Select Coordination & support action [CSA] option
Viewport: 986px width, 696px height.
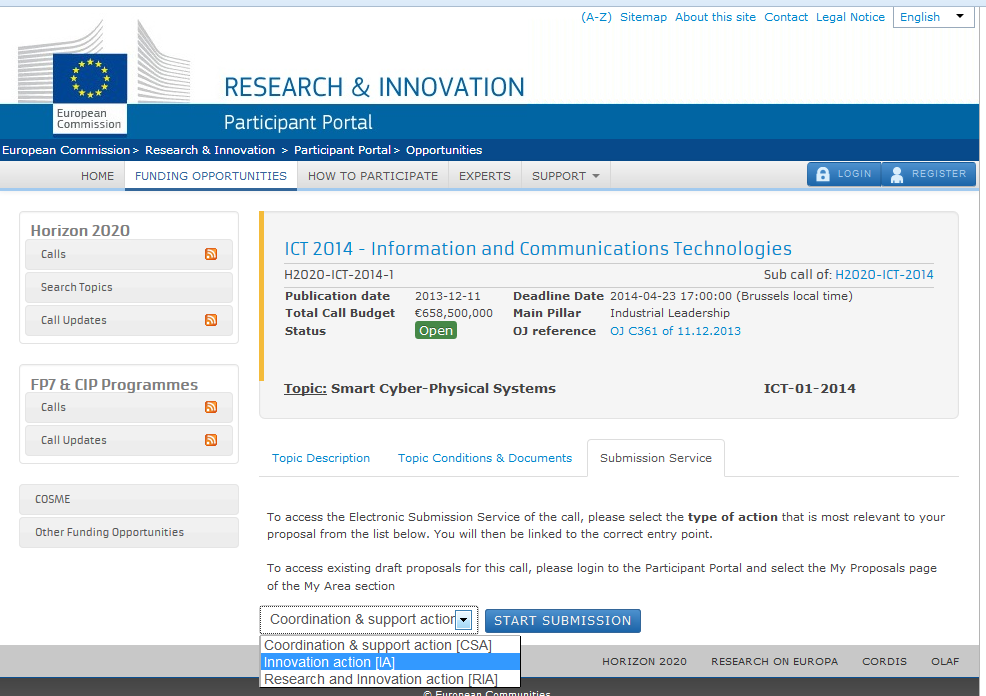click(x=390, y=645)
